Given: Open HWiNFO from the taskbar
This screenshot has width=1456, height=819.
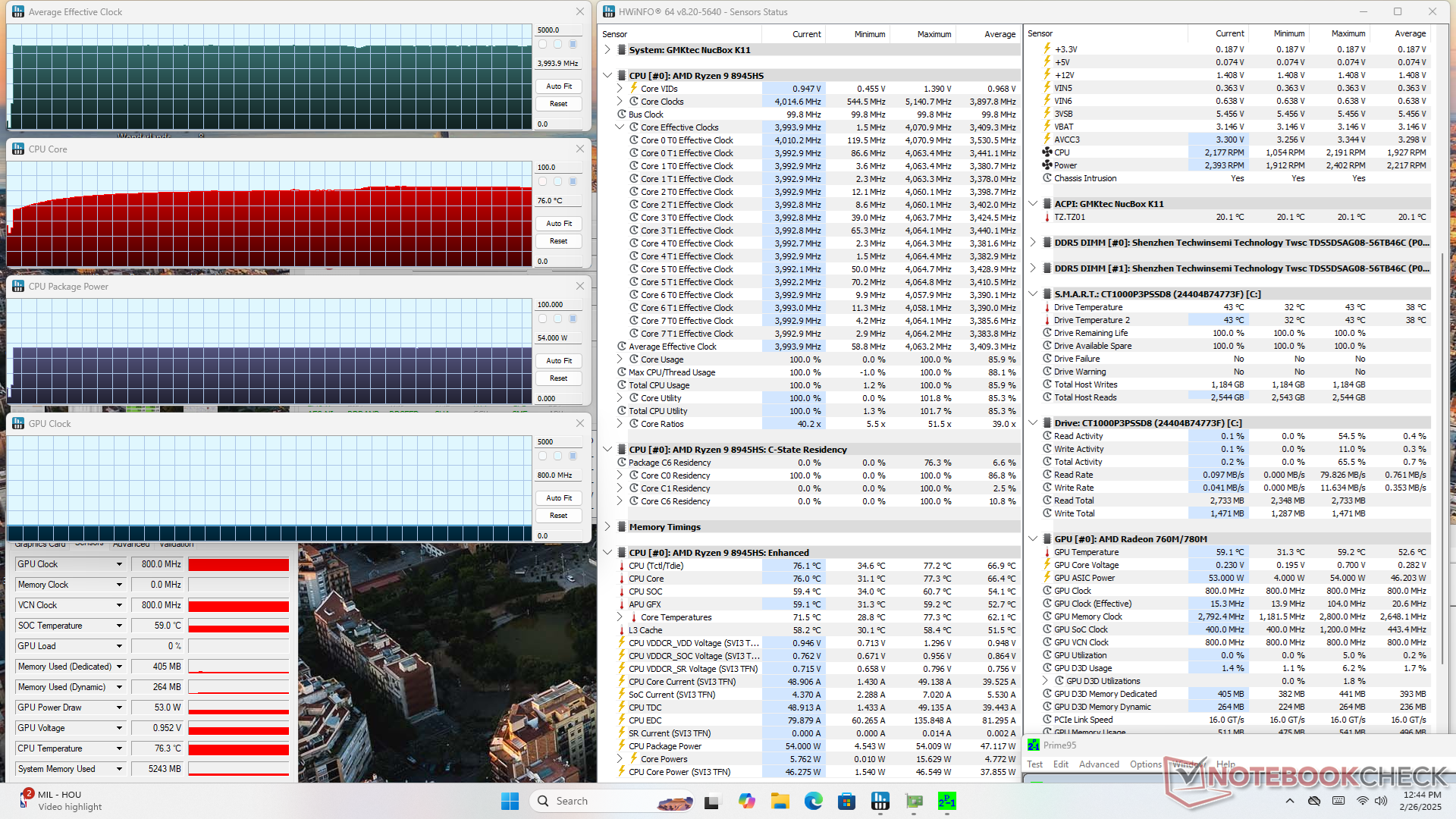Looking at the screenshot, I should (880, 801).
